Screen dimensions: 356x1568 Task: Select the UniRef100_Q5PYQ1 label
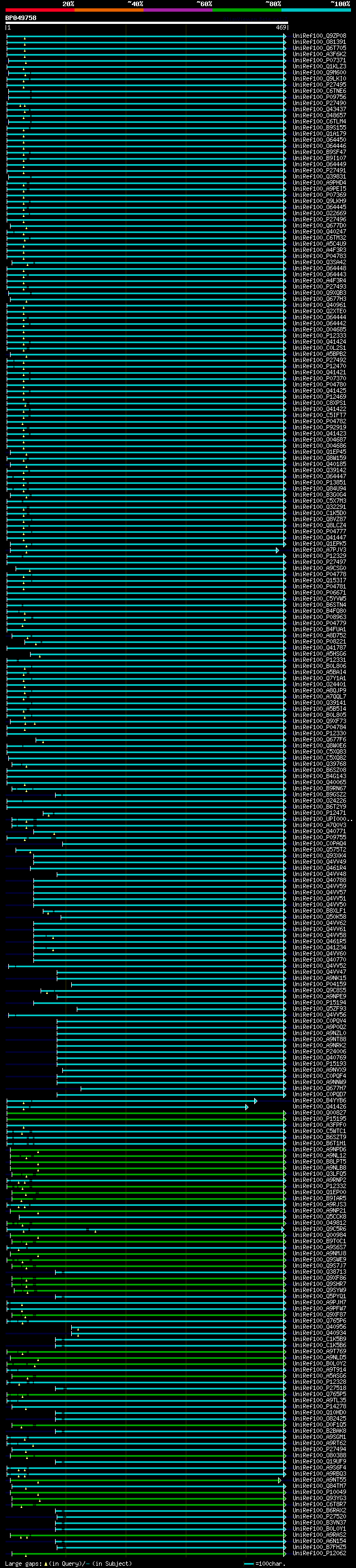coord(319,1297)
